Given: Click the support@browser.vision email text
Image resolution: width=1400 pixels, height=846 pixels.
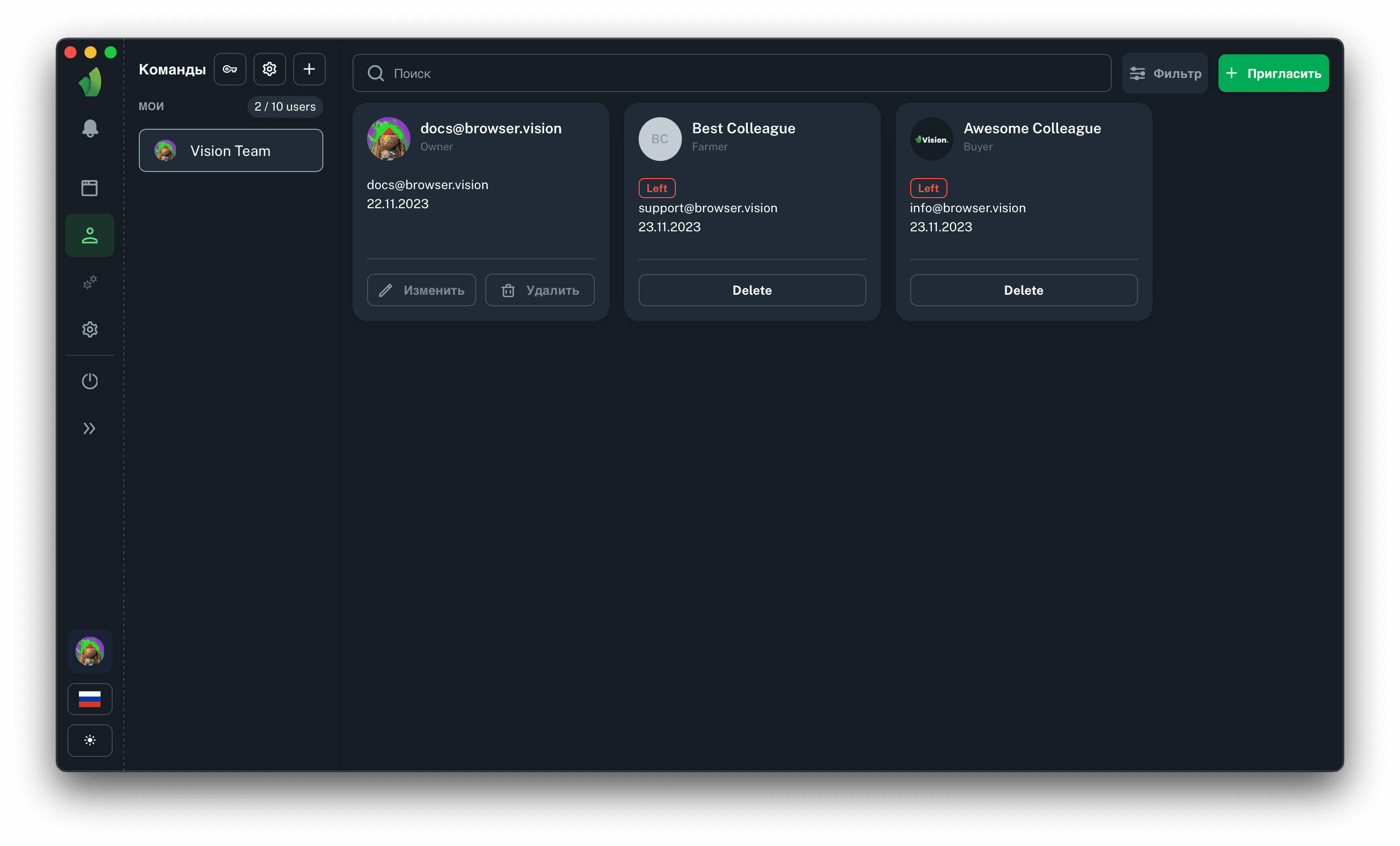Looking at the screenshot, I should pyautogui.click(x=708, y=208).
